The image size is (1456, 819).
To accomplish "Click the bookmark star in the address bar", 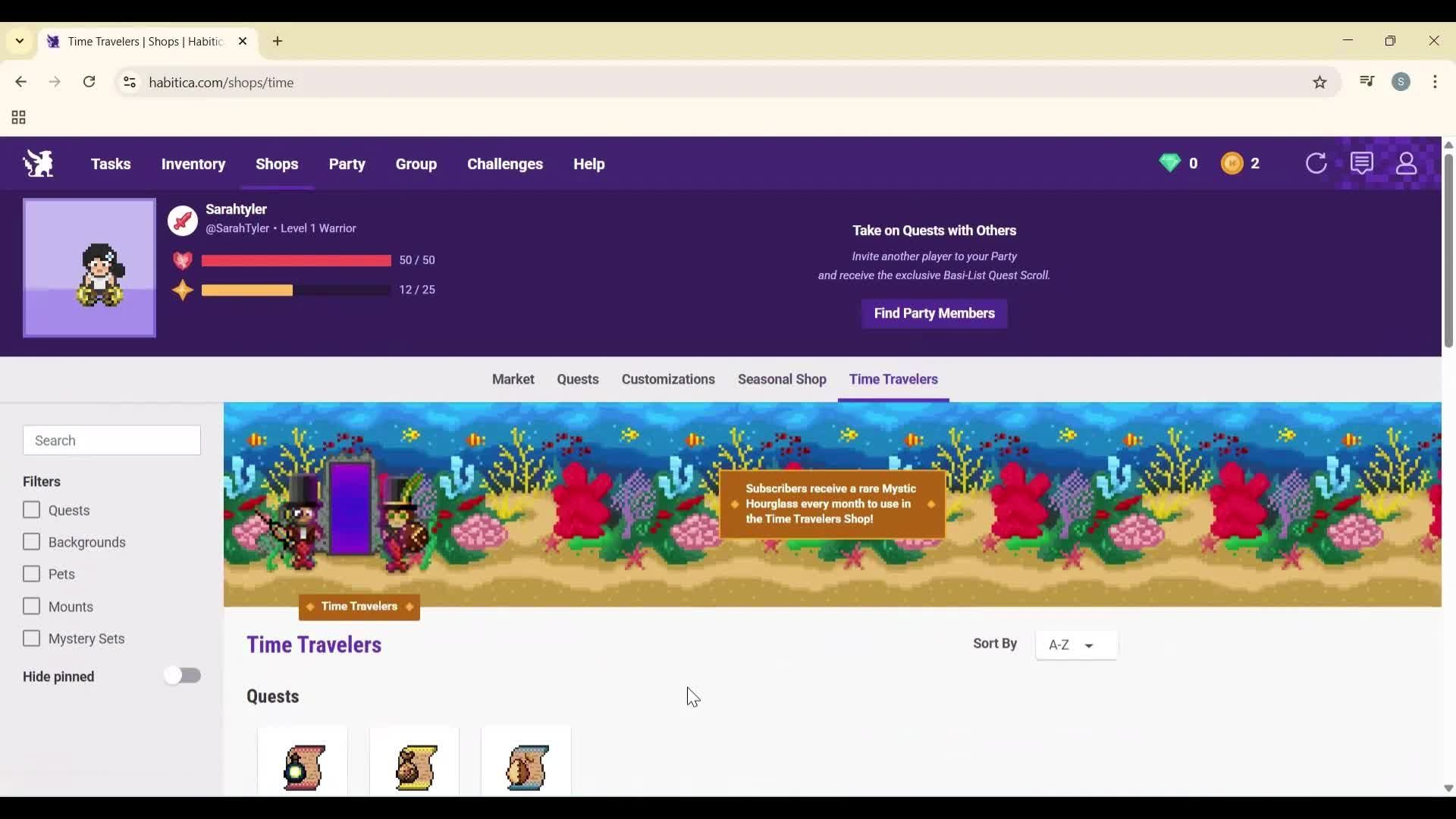I will (x=1320, y=82).
